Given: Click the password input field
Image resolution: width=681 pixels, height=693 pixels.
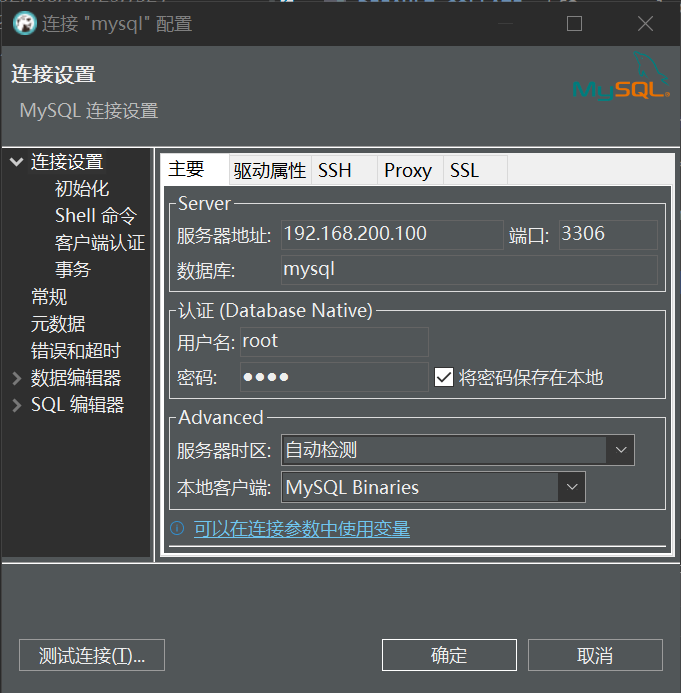Looking at the screenshot, I should (334, 377).
